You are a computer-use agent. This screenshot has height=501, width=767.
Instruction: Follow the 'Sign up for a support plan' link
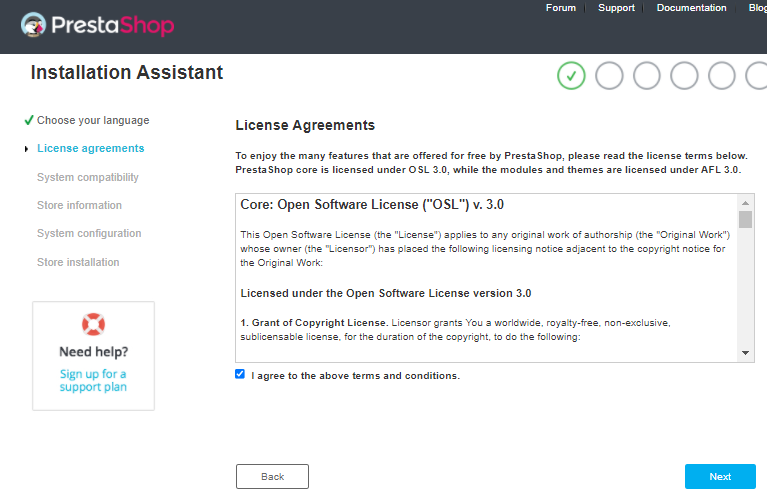[93, 380]
